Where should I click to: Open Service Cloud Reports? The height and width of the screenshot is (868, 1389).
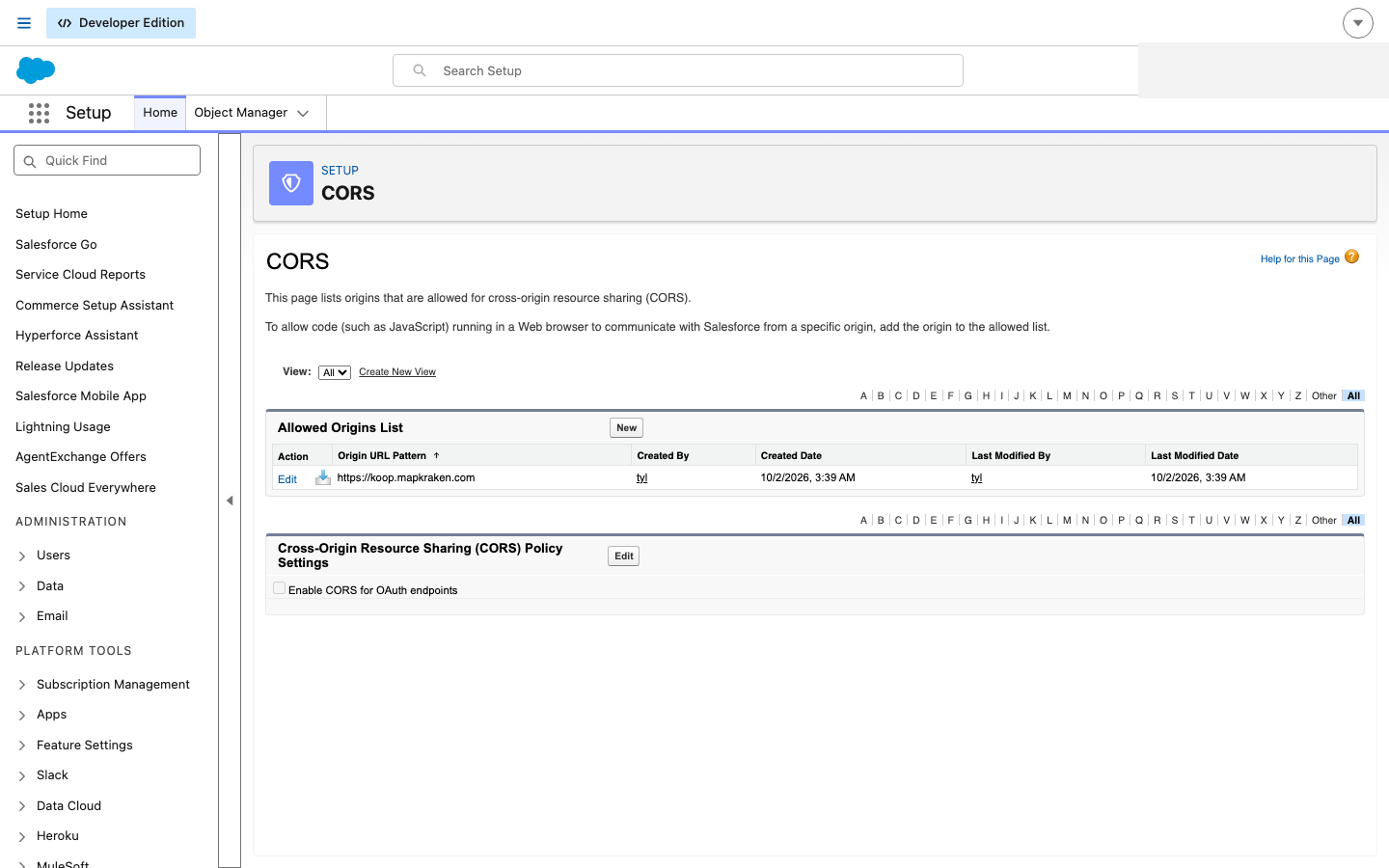coord(80,275)
